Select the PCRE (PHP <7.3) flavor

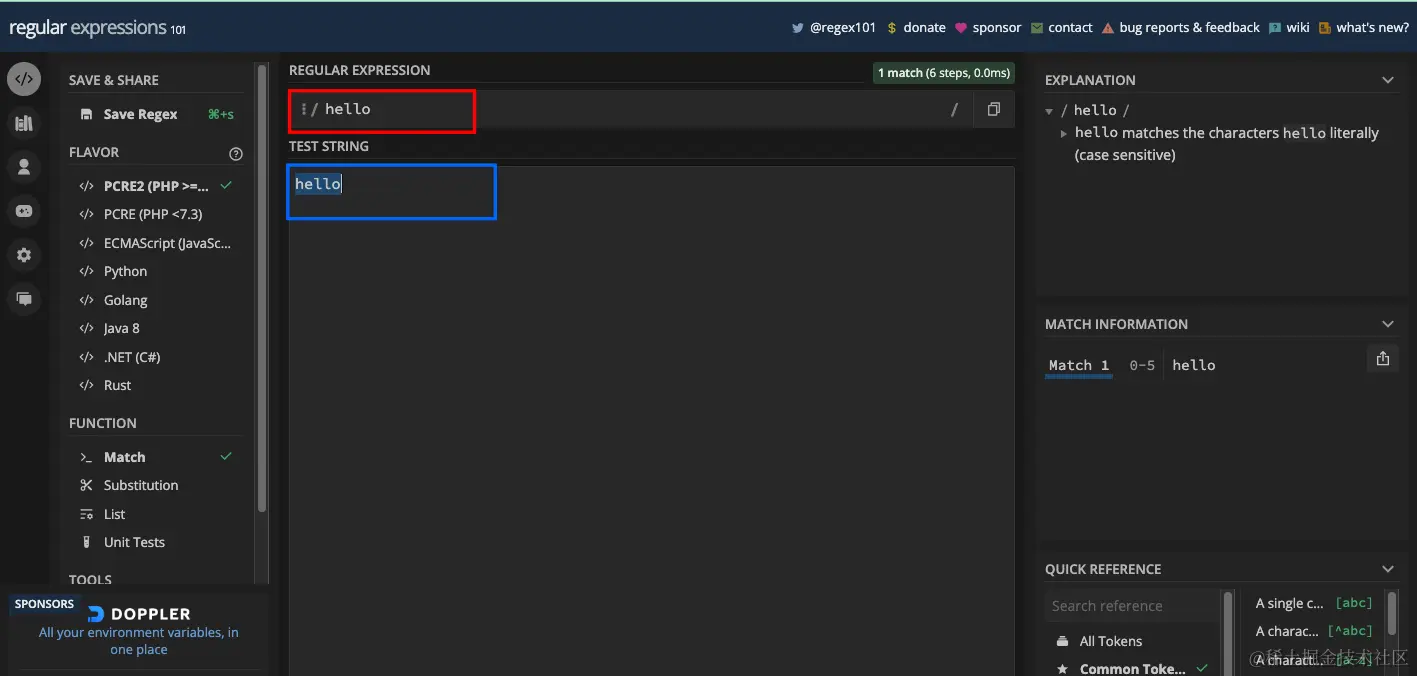(x=155, y=214)
